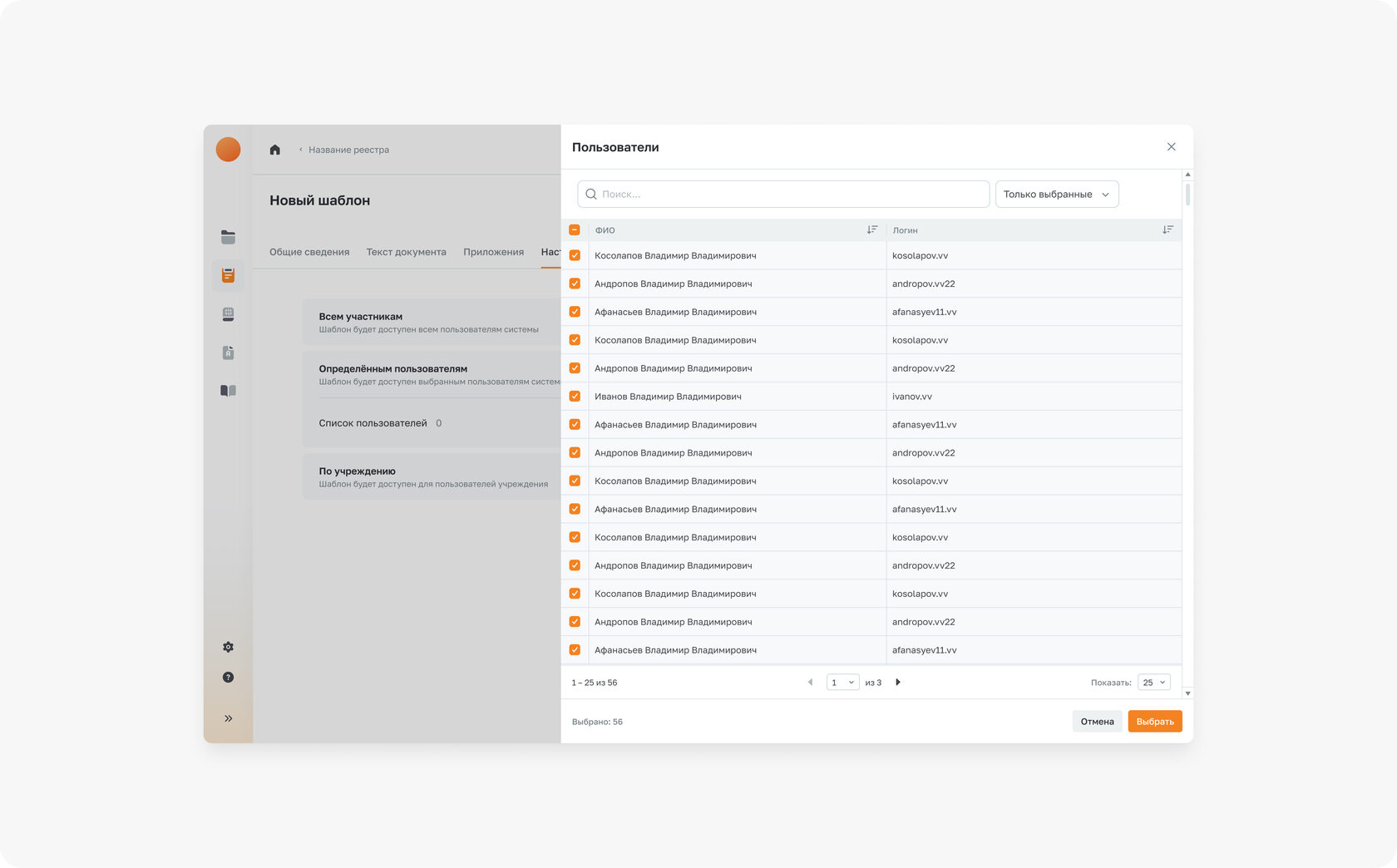The width and height of the screenshot is (1397, 868).
Task: Click the scrollbar down arrow
Action: [x=1187, y=693]
